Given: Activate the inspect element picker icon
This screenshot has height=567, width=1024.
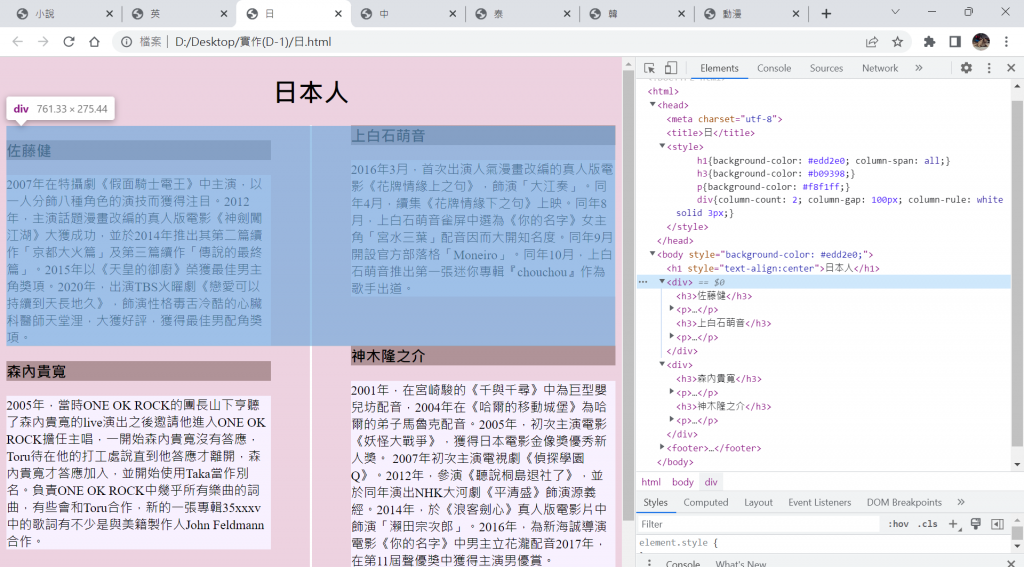Looking at the screenshot, I should [649, 68].
